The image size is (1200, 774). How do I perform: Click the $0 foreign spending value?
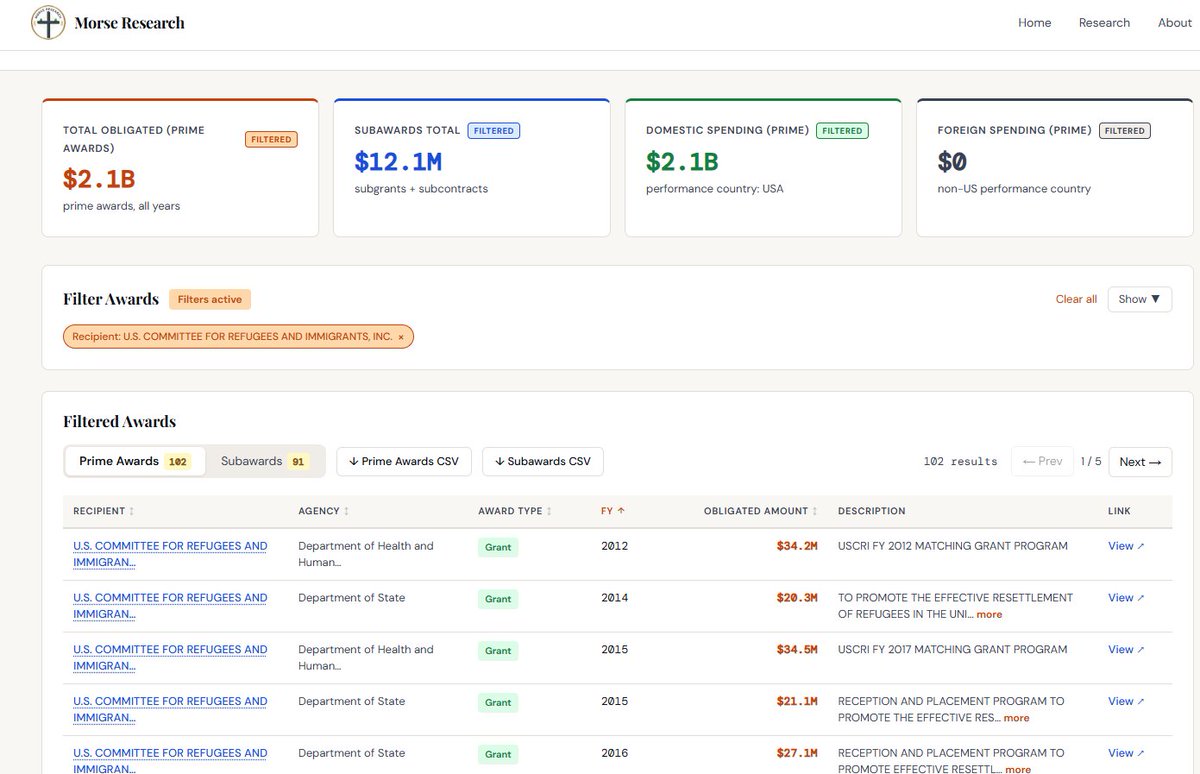pos(952,161)
